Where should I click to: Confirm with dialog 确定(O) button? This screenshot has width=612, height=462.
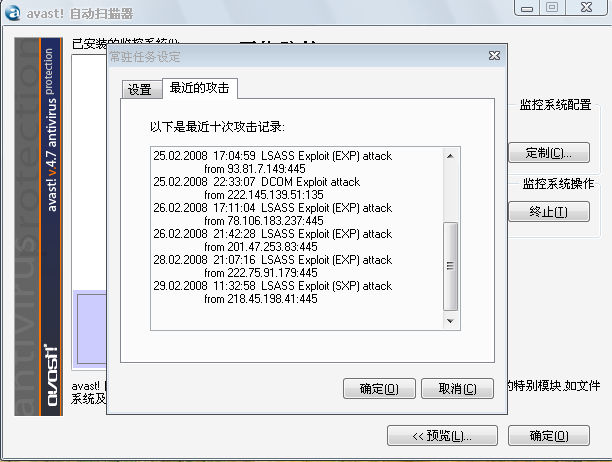point(379,389)
